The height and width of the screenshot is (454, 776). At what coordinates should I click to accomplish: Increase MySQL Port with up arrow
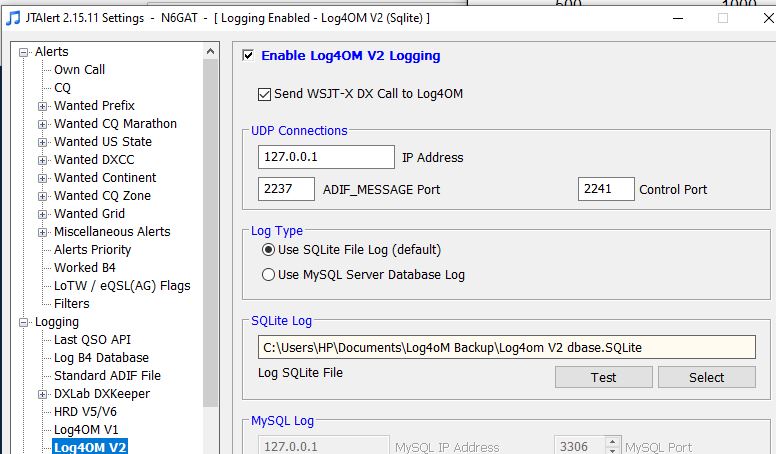pyautogui.click(x=612, y=441)
